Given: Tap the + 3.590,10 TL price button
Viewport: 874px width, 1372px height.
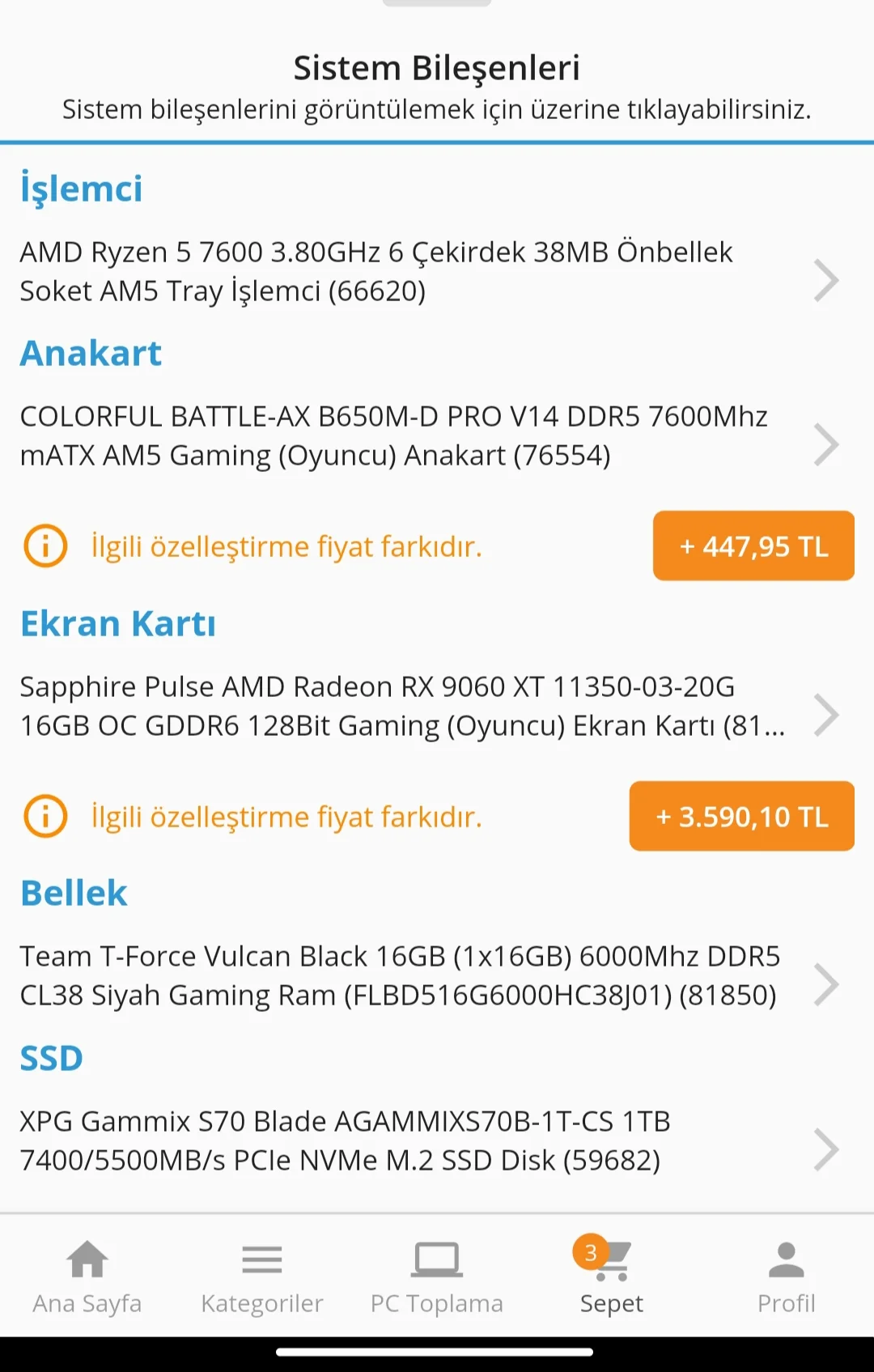Looking at the screenshot, I should point(741,816).
